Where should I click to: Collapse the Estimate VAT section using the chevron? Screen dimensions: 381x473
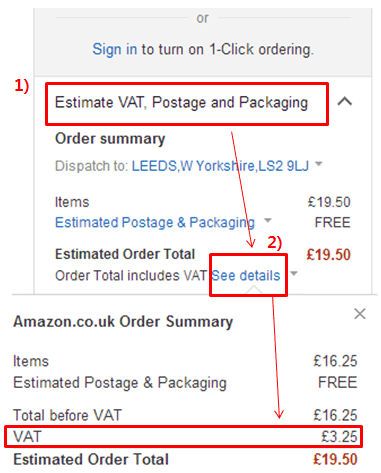pyautogui.click(x=345, y=101)
